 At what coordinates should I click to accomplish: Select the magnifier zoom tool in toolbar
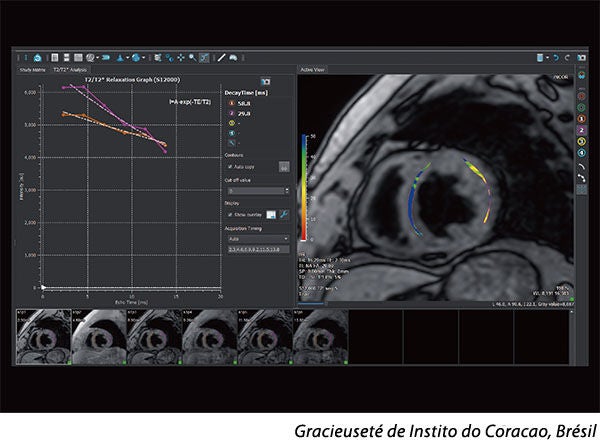tap(192, 57)
